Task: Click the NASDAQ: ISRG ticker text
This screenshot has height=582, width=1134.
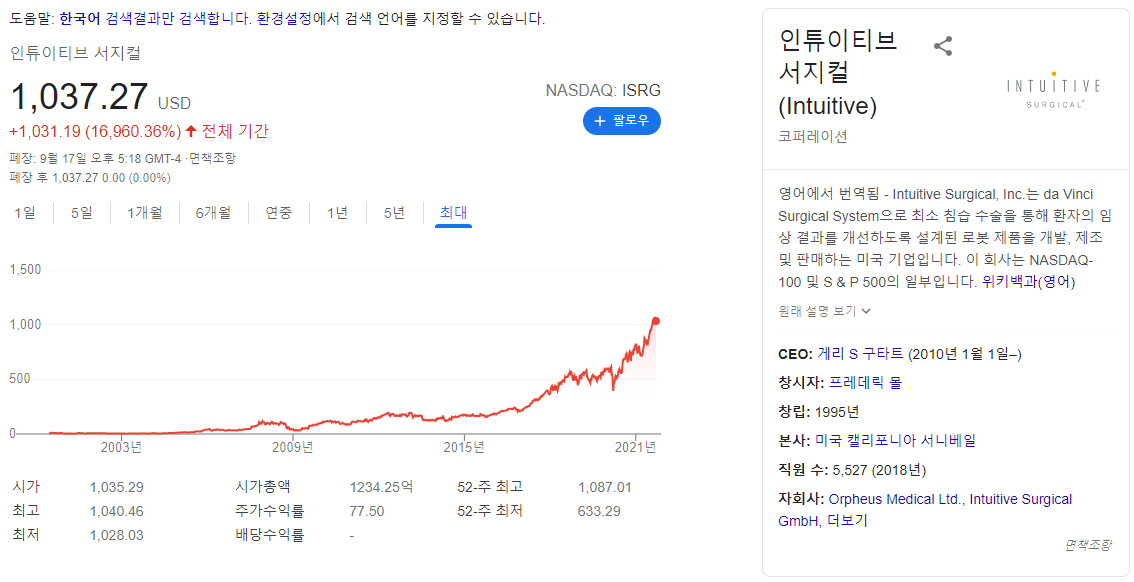Action: [x=603, y=90]
